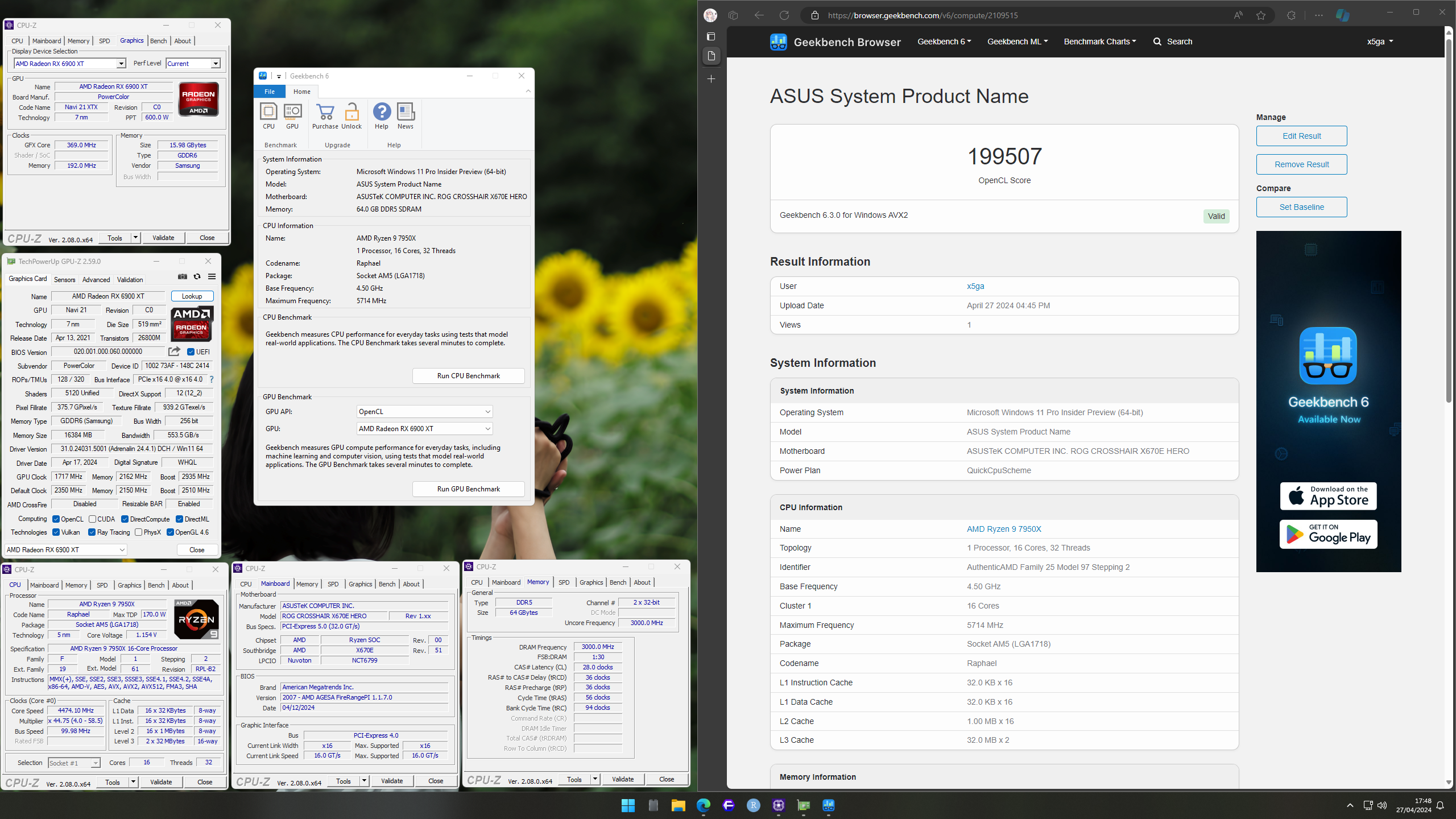Expand the Geekbench 6 navigation menu

coord(944,42)
